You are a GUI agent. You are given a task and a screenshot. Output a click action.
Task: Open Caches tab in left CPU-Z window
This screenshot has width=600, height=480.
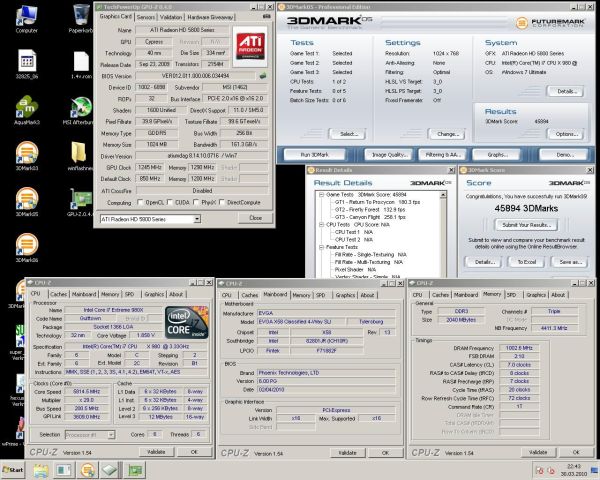coord(59,294)
